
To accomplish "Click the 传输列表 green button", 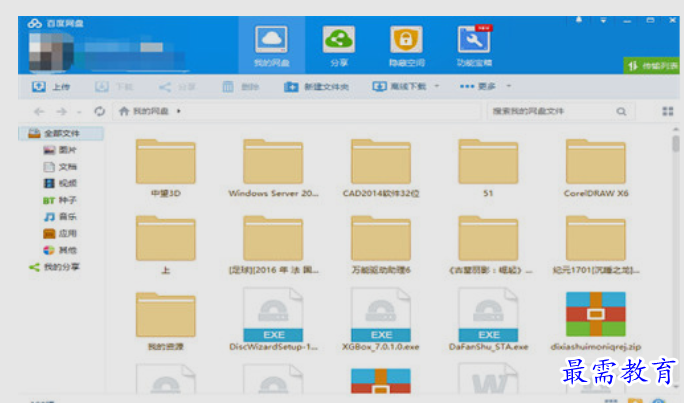I will click(x=652, y=65).
